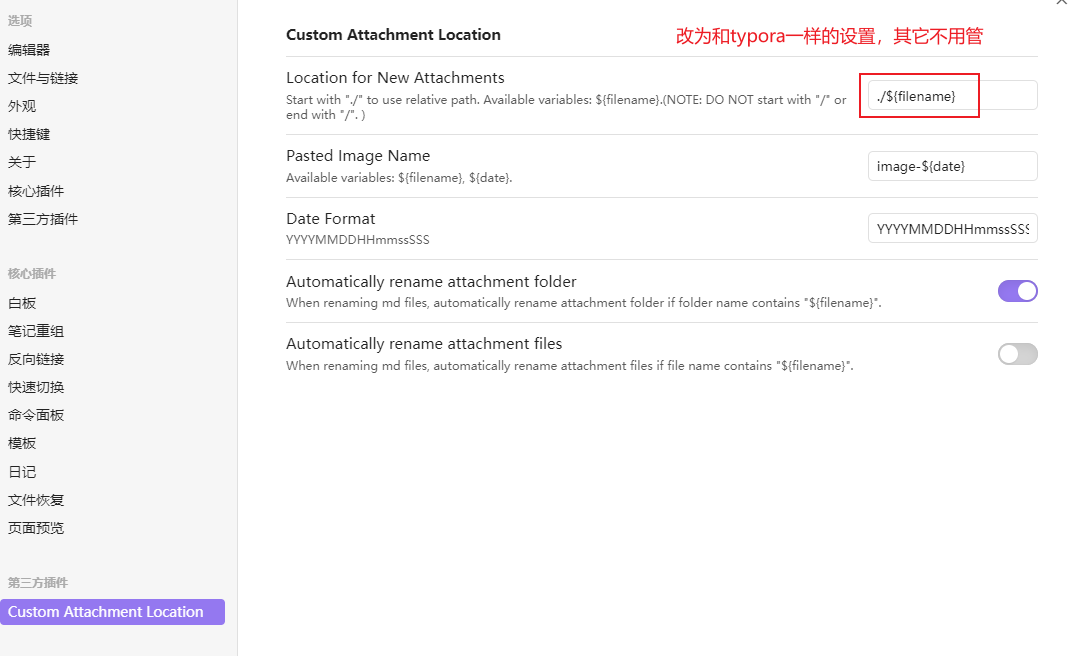Open 反向链接 plugin settings

36,359
